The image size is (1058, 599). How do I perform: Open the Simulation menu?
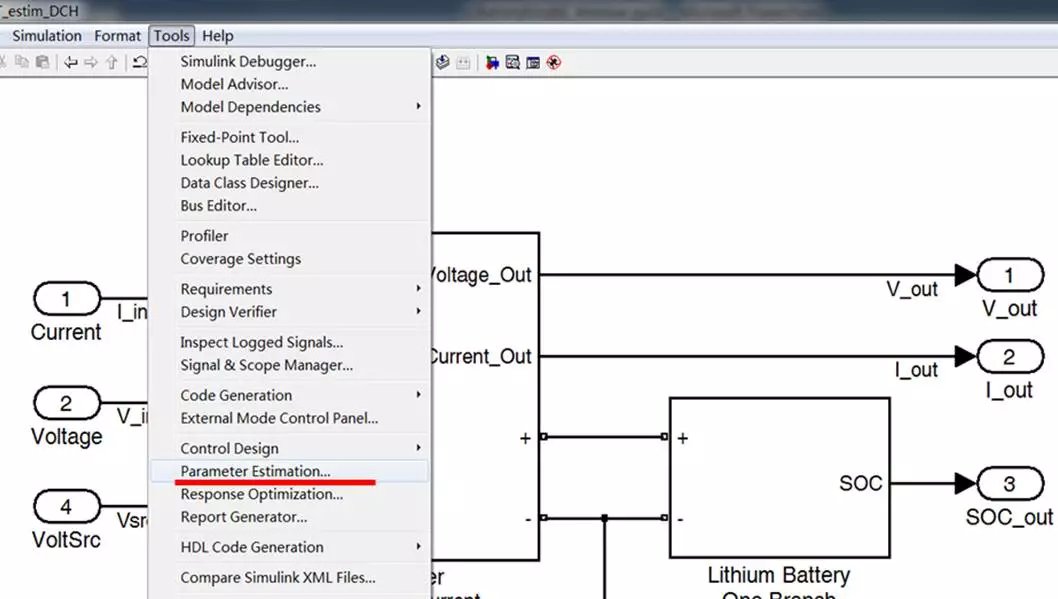point(47,36)
